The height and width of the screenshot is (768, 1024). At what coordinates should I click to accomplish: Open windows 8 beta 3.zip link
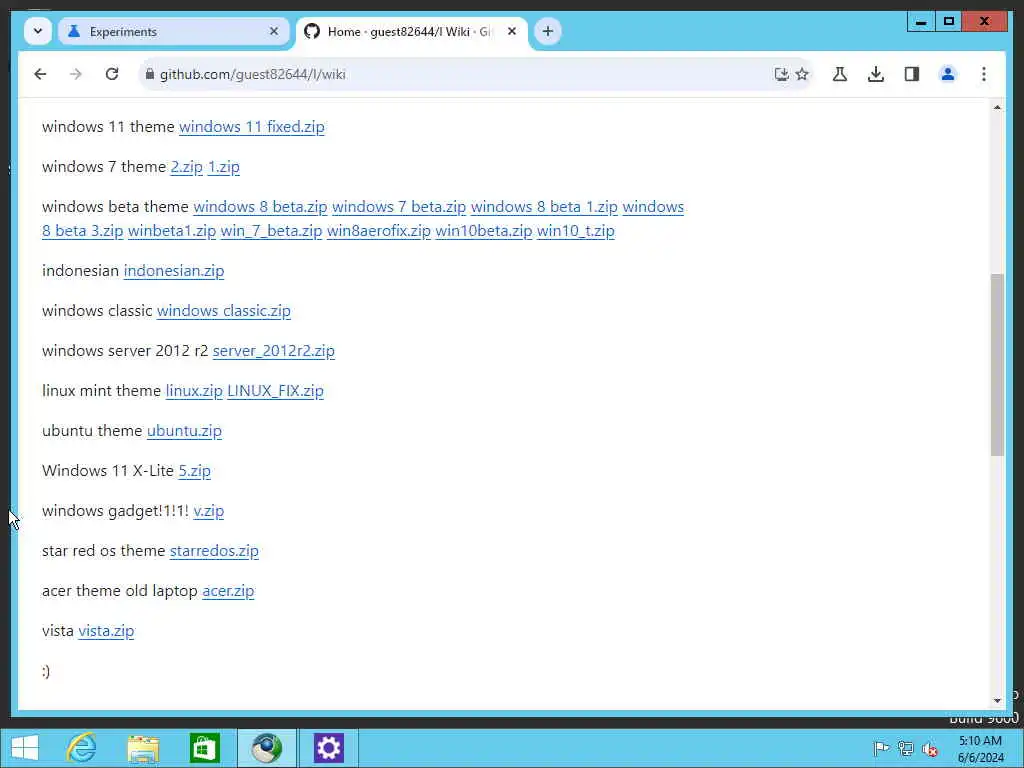pos(82,231)
